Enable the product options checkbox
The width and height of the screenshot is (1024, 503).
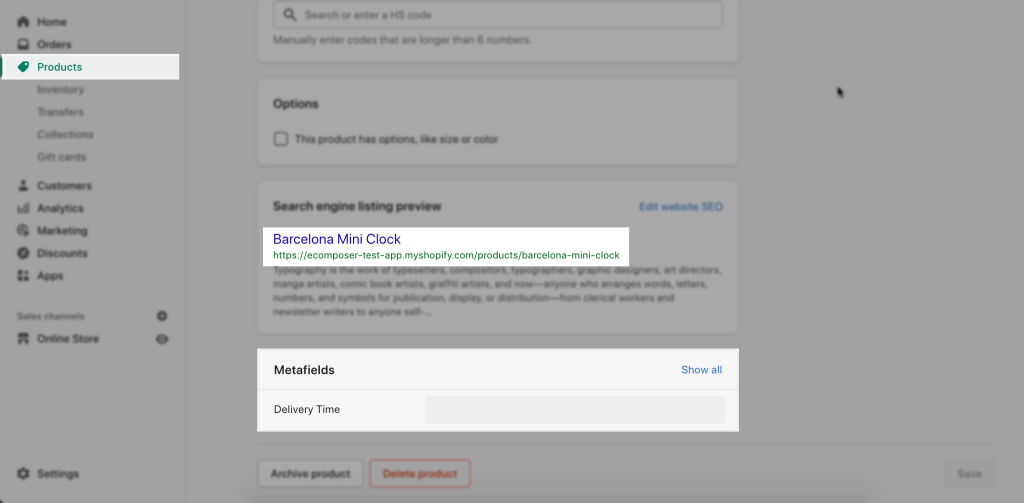[281, 139]
